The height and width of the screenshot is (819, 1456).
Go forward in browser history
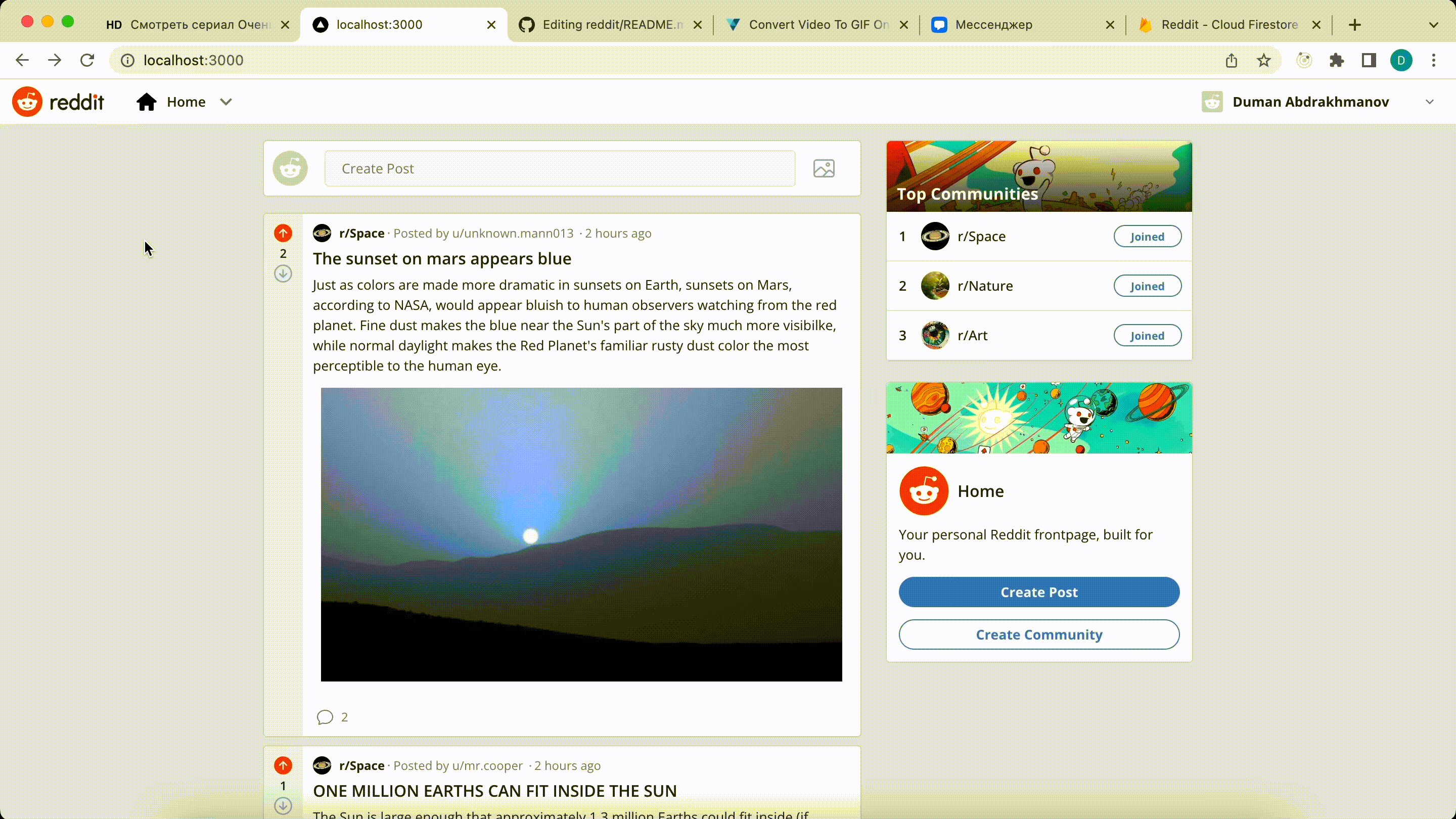click(x=54, y=60)
